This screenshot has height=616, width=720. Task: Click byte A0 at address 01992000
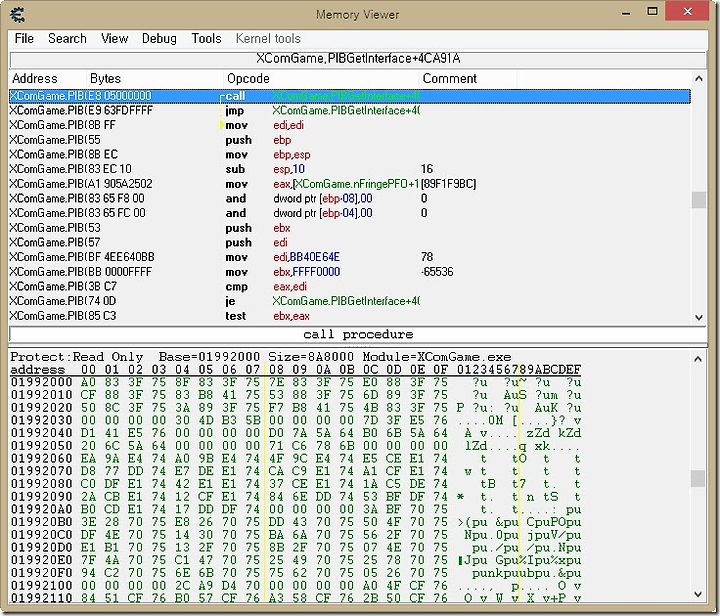pos(88,382)
